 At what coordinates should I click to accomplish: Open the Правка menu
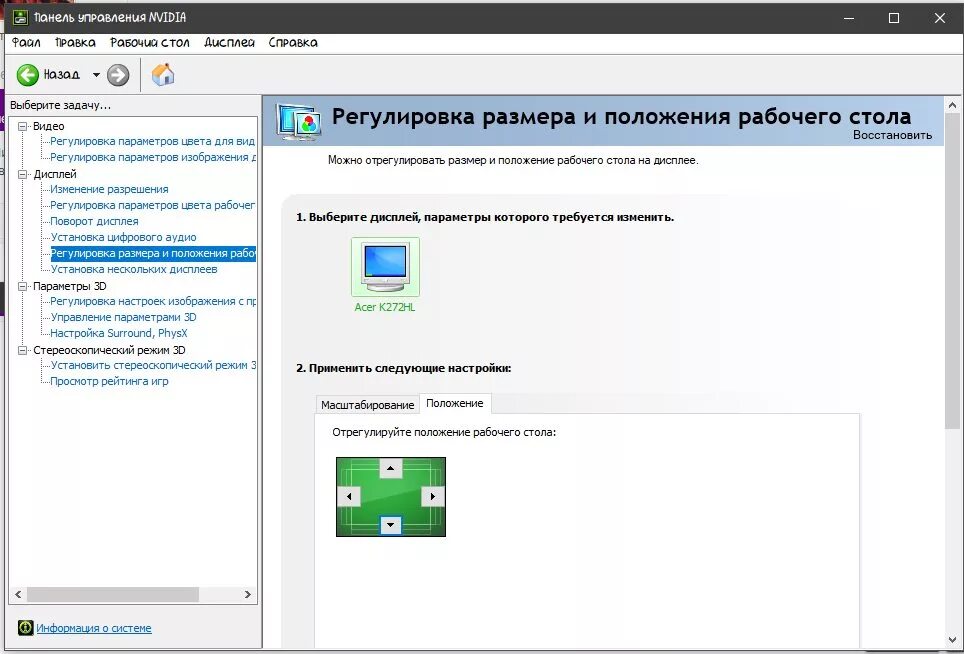click(75, 42)
